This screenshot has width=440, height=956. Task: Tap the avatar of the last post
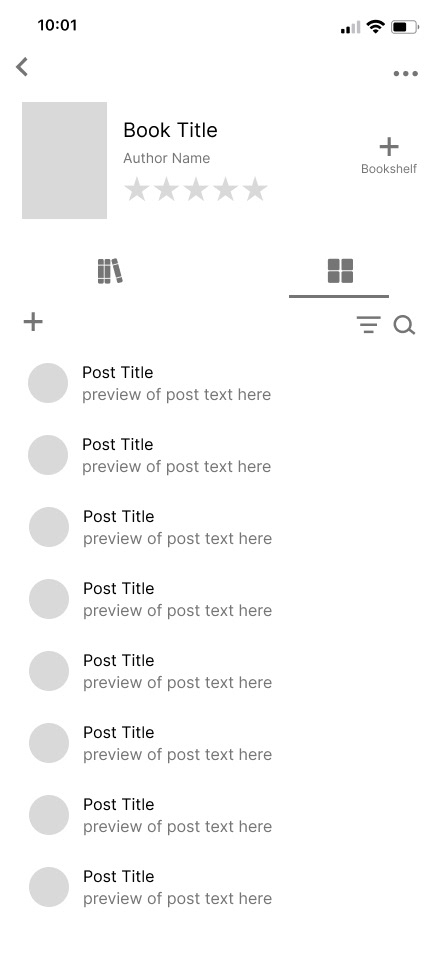[x=49, y=887]
